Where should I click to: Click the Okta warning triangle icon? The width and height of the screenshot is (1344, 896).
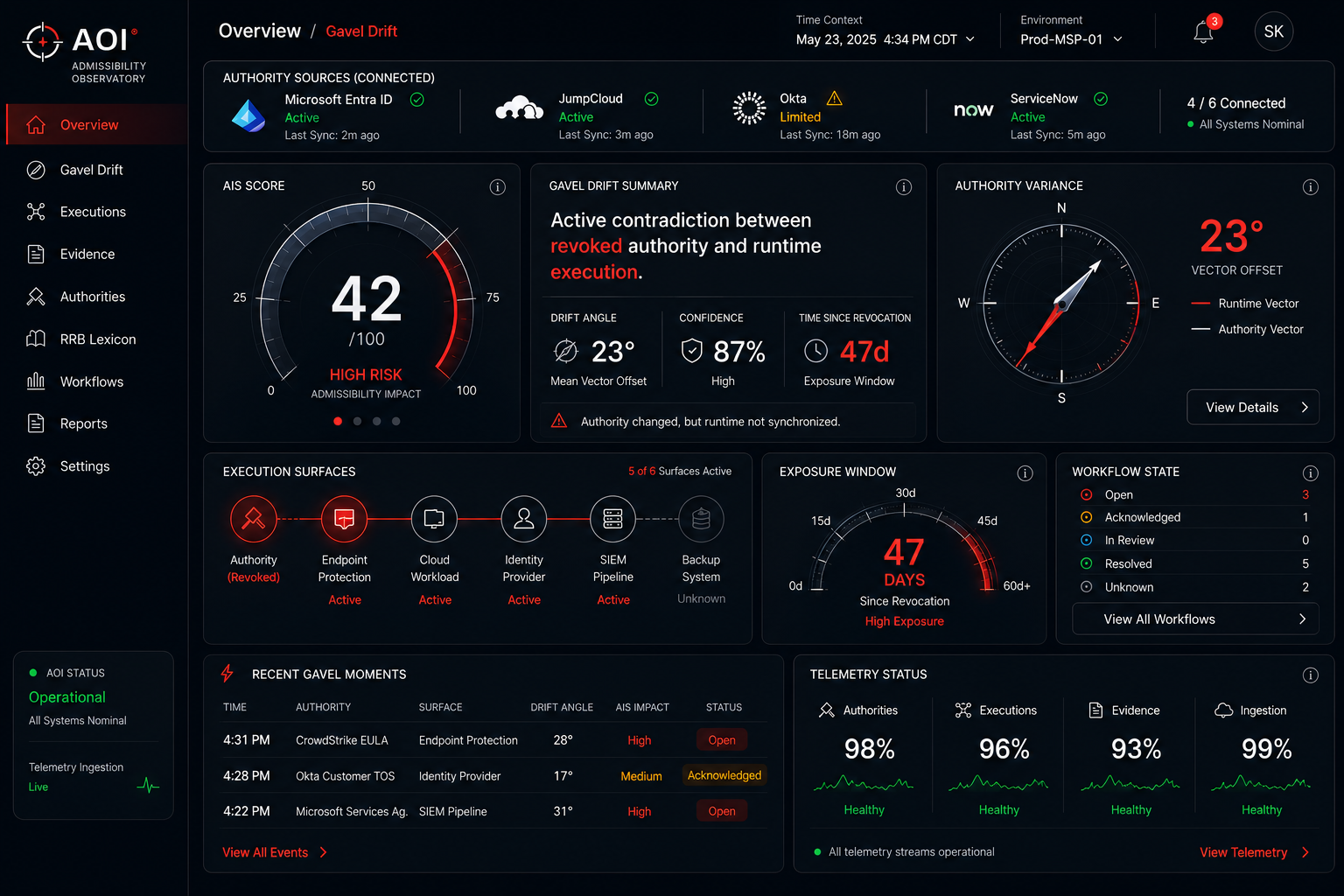click(835, 98)
